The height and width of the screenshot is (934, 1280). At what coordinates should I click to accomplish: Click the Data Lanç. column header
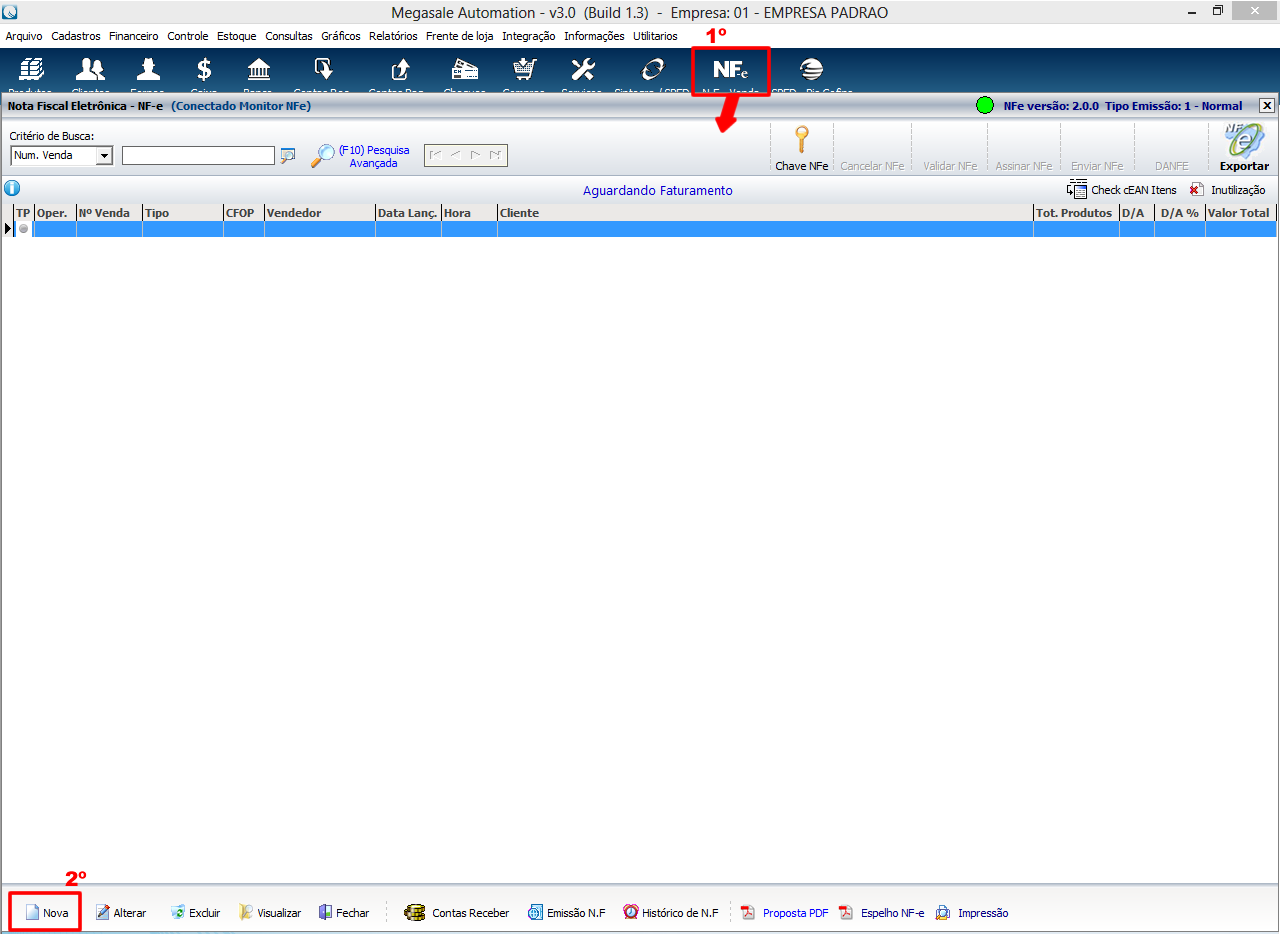tap(408, 213)
